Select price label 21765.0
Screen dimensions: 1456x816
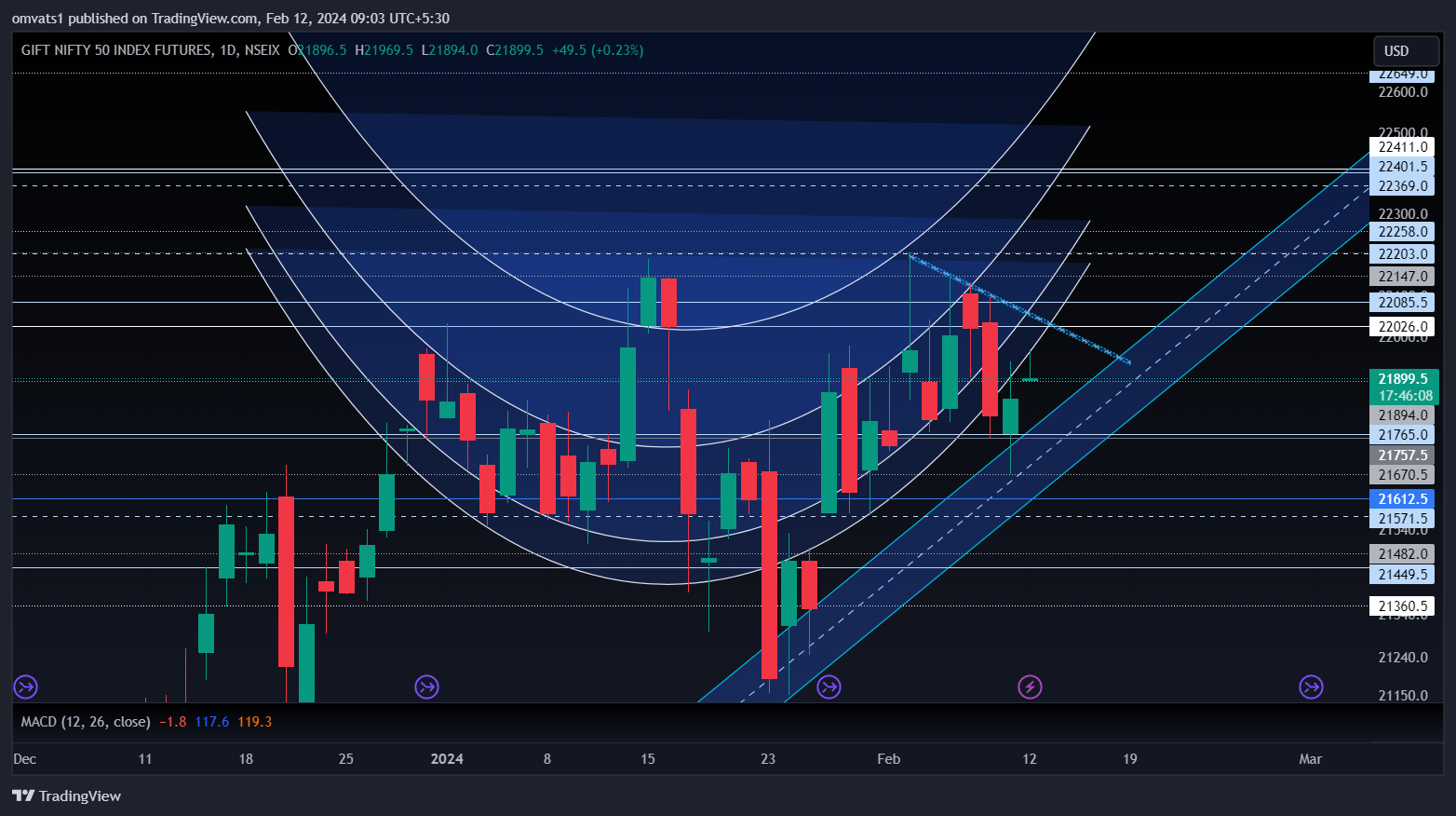coord(1402,435)
